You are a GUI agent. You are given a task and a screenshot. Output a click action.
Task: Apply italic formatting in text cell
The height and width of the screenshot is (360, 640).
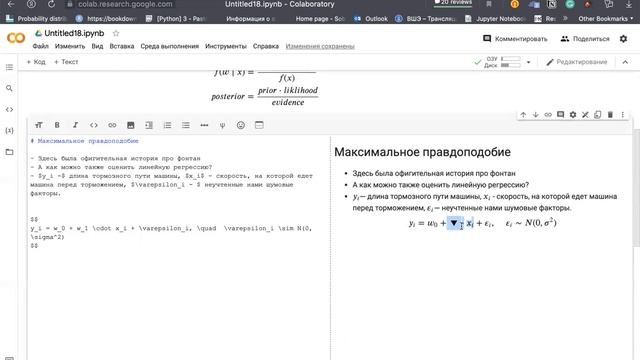click(x=76, y=125)
